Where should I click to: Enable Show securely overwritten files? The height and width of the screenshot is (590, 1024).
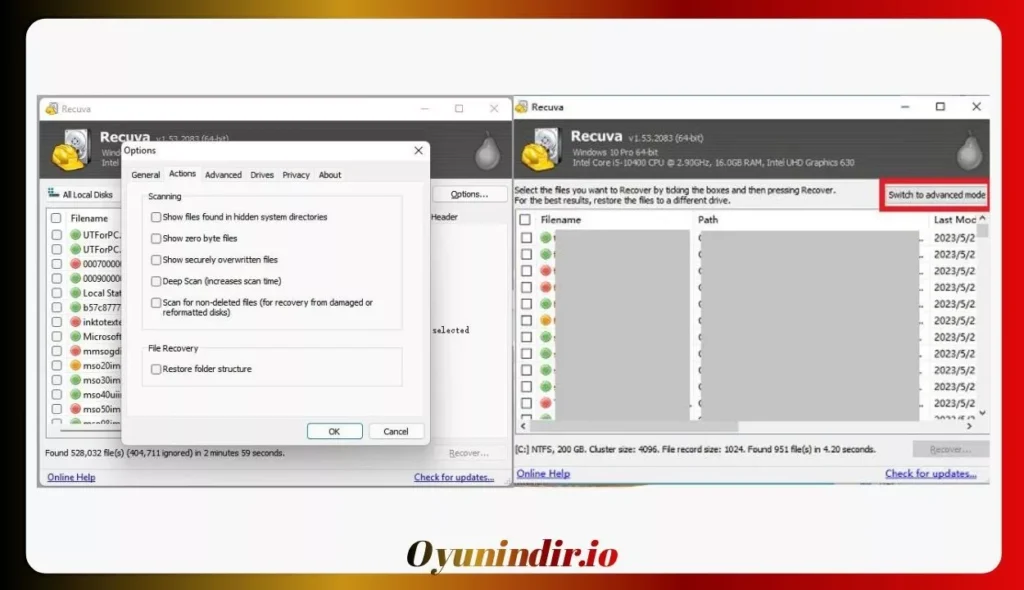(x=155, y=260)
